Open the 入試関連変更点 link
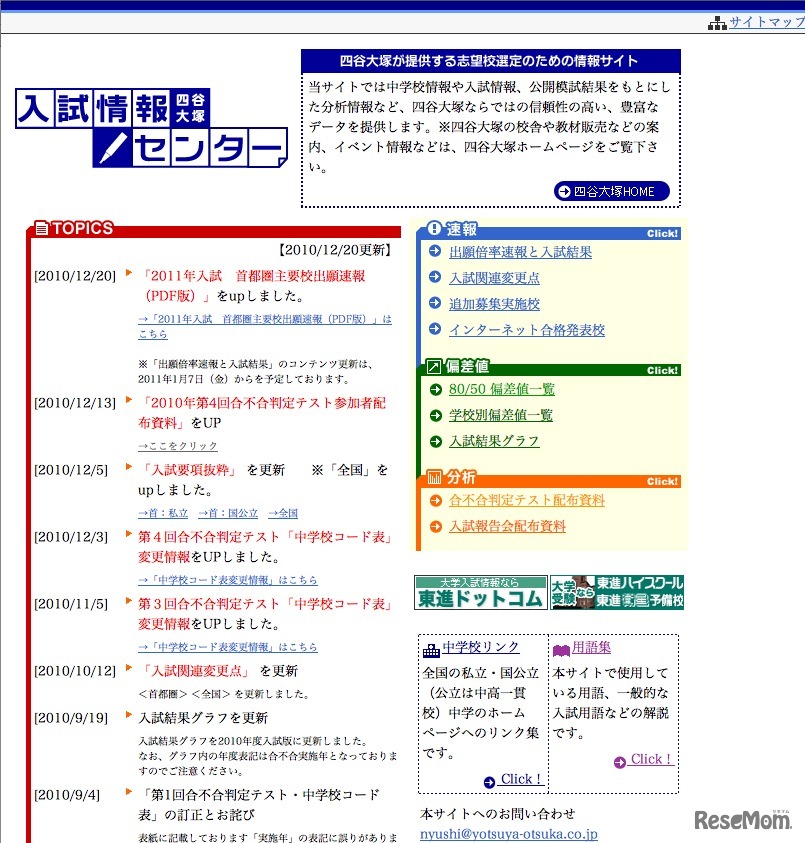 (496, 278)
